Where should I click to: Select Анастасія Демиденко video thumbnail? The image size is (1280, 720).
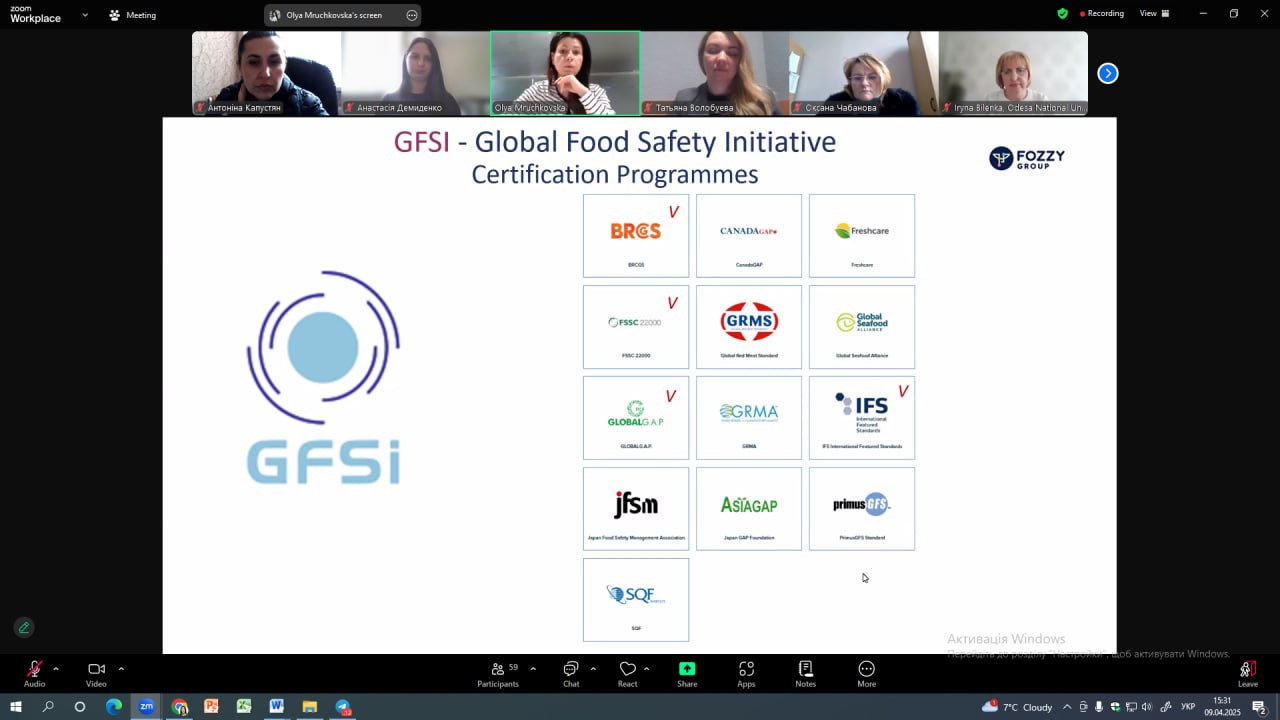click(415, 73)
